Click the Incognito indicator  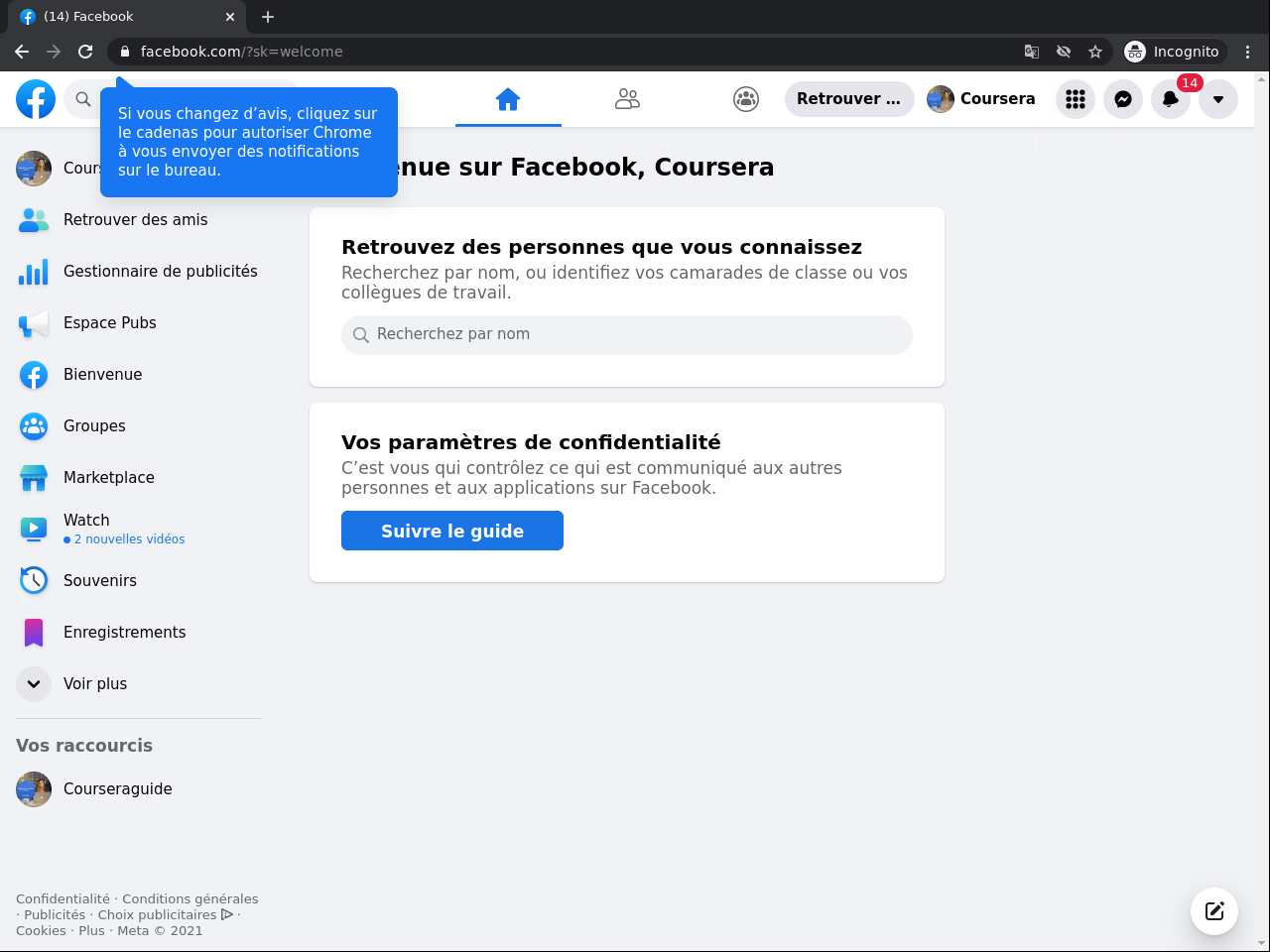[1174, 52]
